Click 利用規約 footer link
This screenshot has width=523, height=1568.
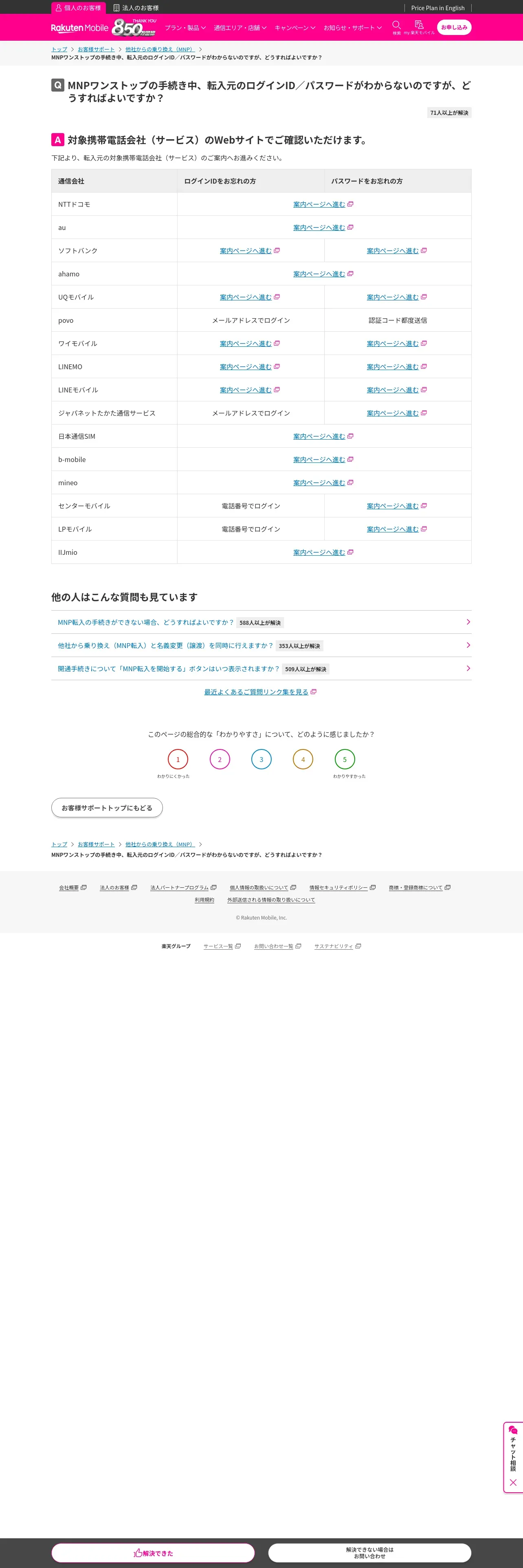click(204, 900)
